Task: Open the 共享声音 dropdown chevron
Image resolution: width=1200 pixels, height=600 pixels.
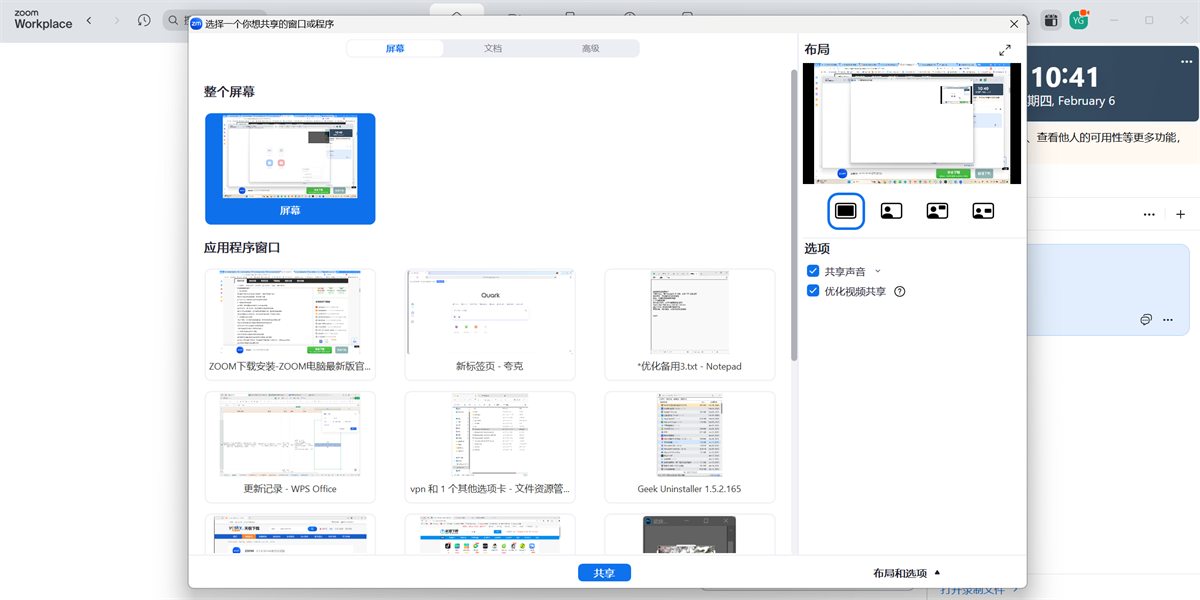Action: click(876, 270)
